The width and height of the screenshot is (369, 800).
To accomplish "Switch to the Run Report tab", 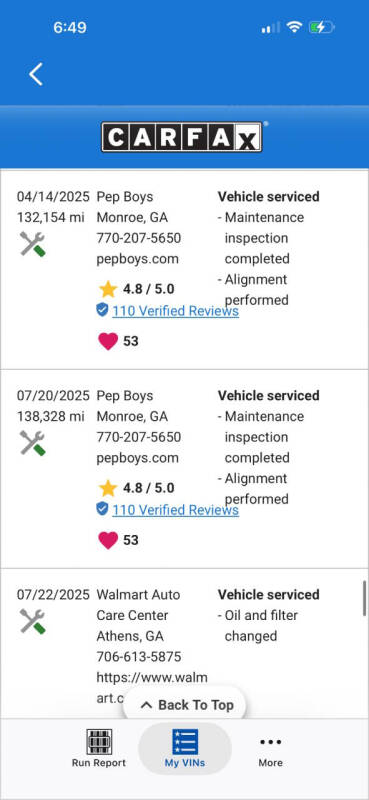I will 99,748.
